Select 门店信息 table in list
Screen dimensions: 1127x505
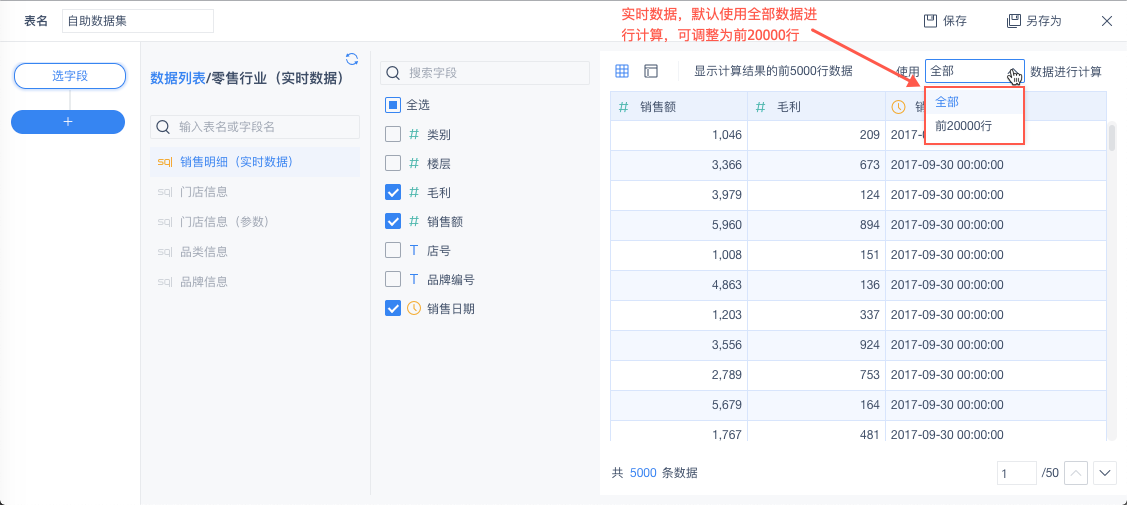[x=204, y=191]
